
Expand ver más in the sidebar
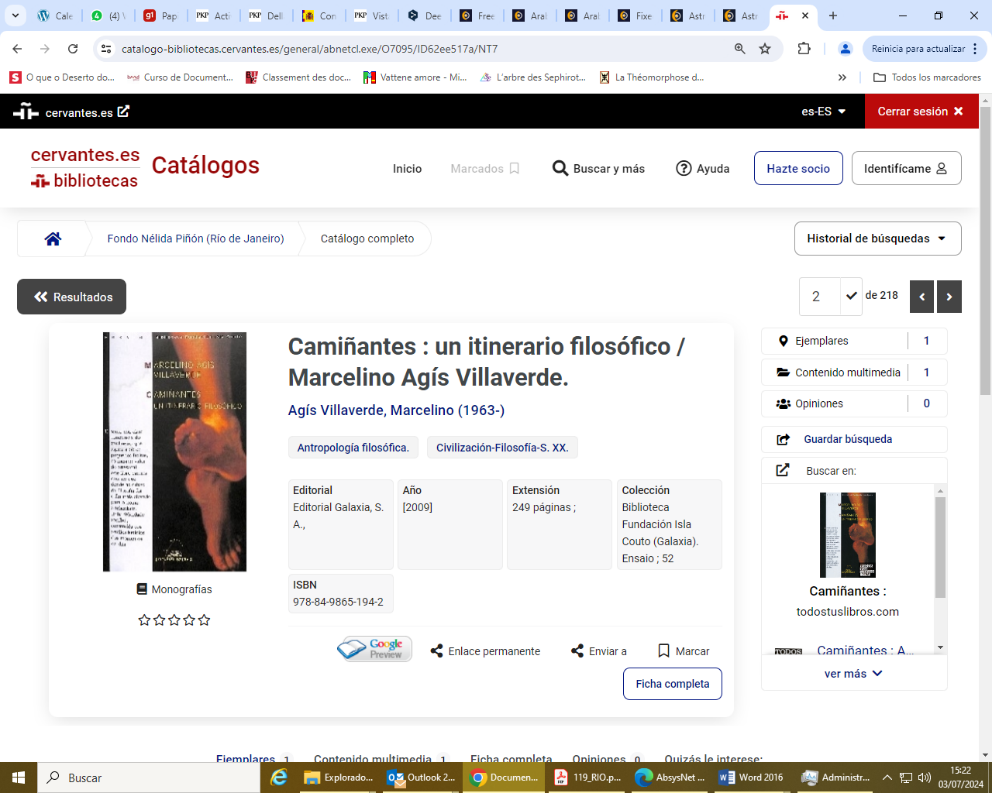click(853, 673)
